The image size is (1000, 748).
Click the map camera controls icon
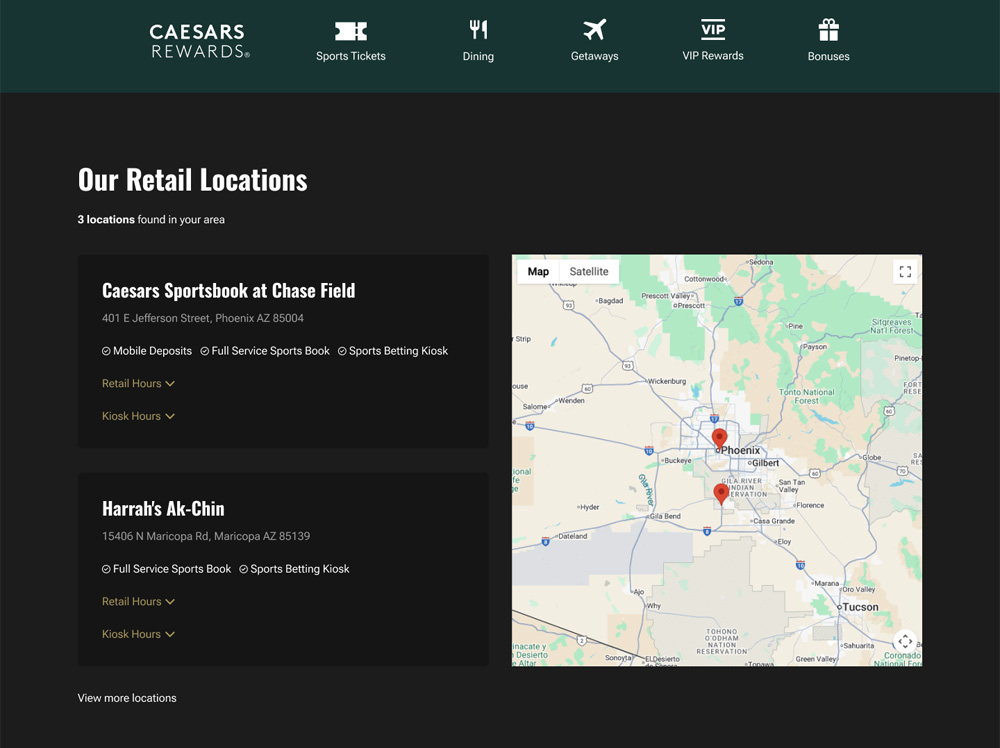pos(904,641)
